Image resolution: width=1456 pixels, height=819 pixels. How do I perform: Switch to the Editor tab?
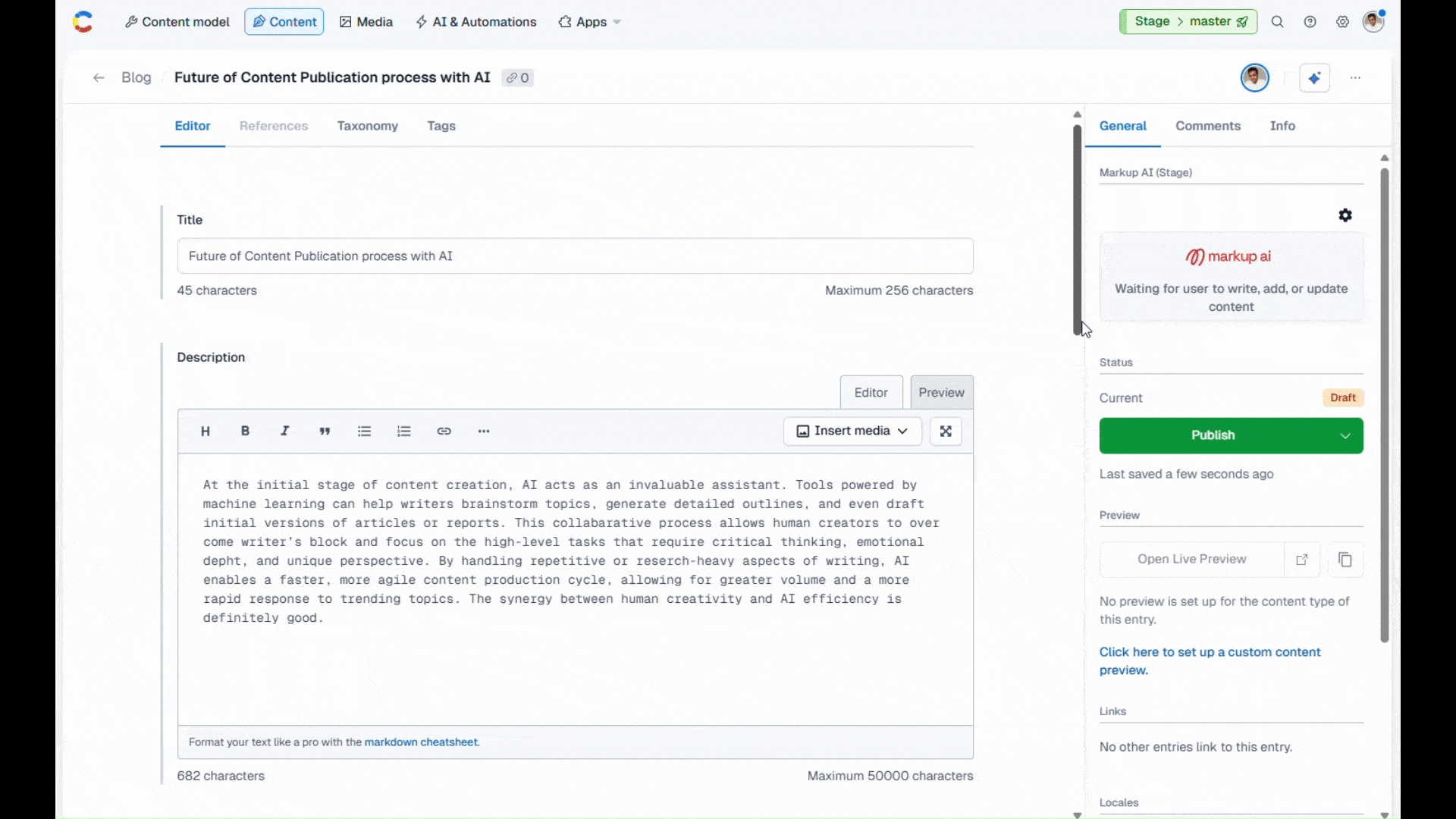[x=193, y=126]
